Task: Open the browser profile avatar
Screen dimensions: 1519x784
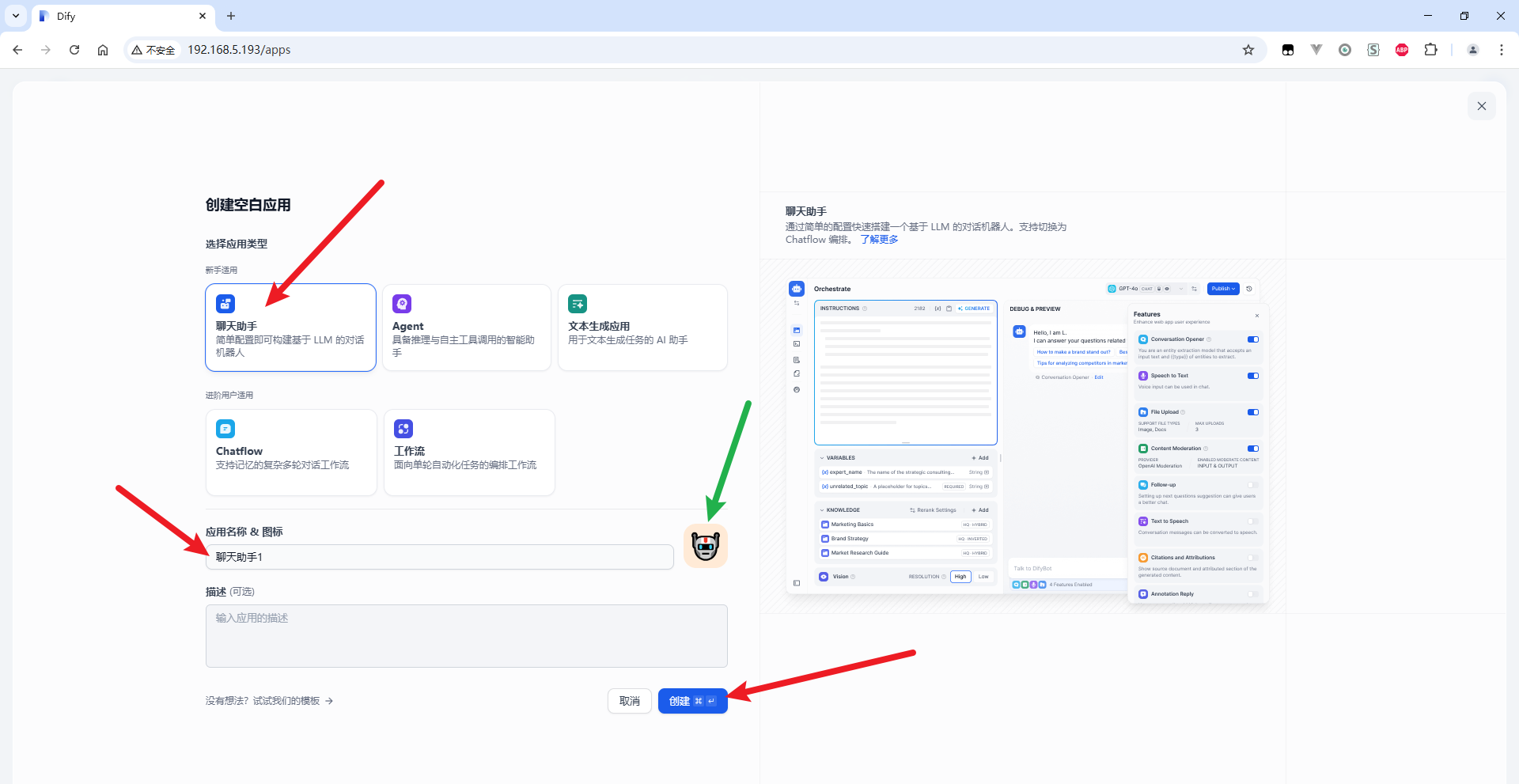Action: pyautogui.click(x=1473, y=50)
